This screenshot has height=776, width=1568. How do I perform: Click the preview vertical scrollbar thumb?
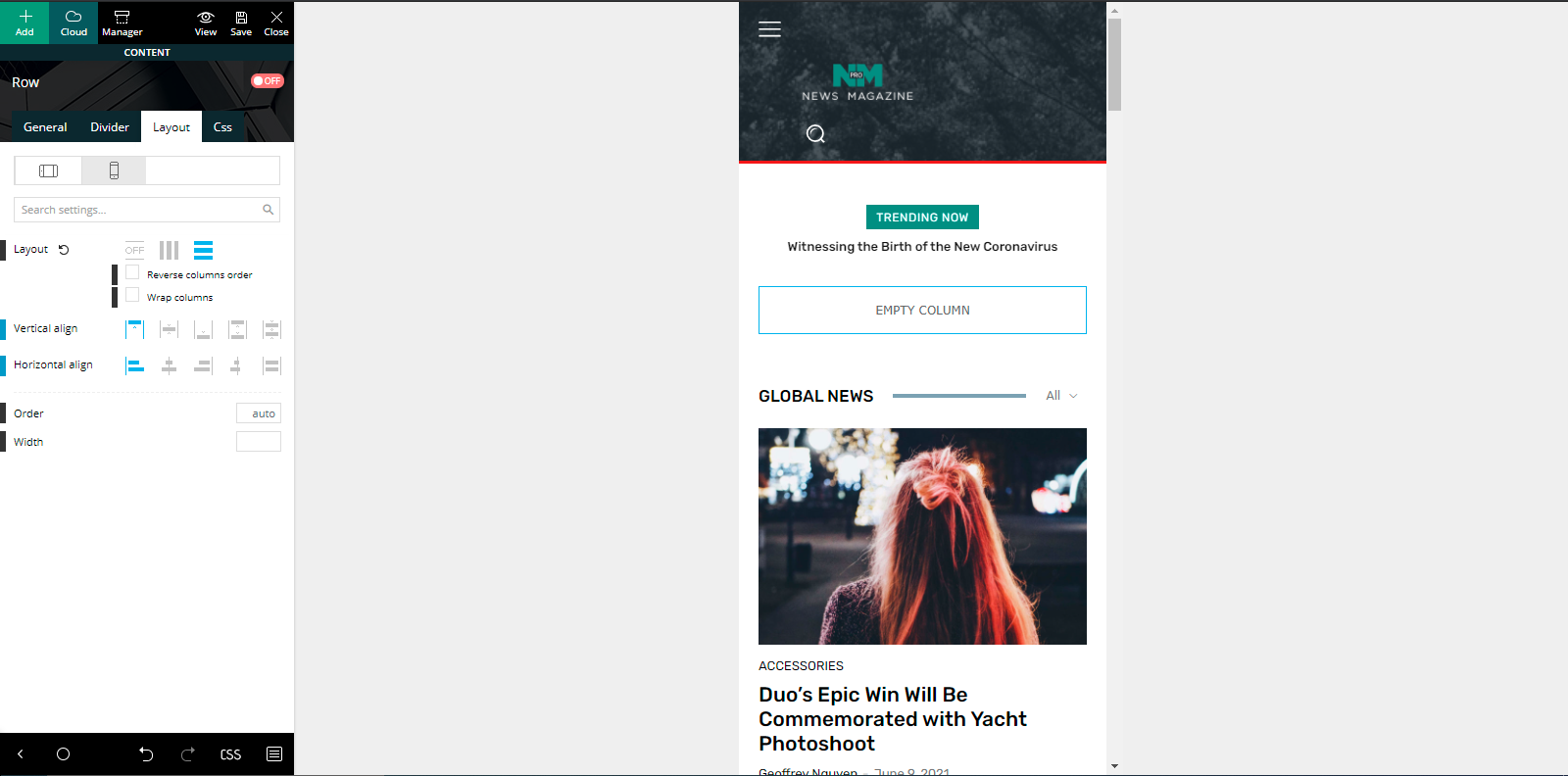(1114, 65)
